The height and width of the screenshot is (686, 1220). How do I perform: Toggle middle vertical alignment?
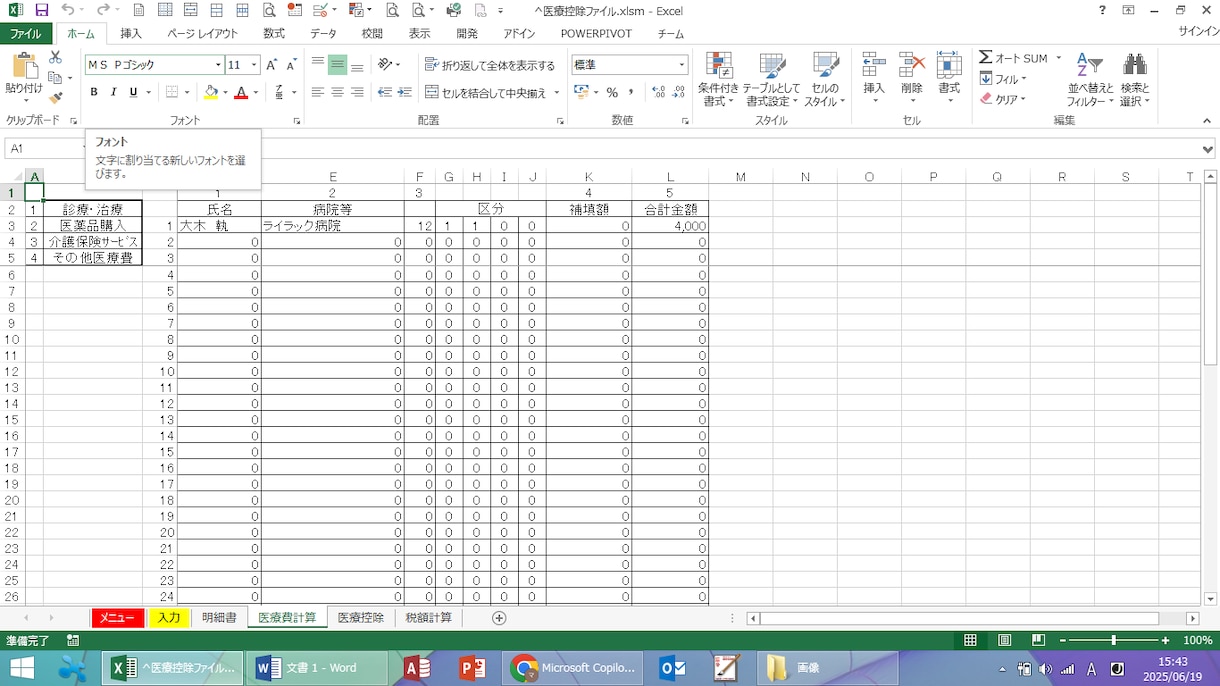tap(337, 65)
